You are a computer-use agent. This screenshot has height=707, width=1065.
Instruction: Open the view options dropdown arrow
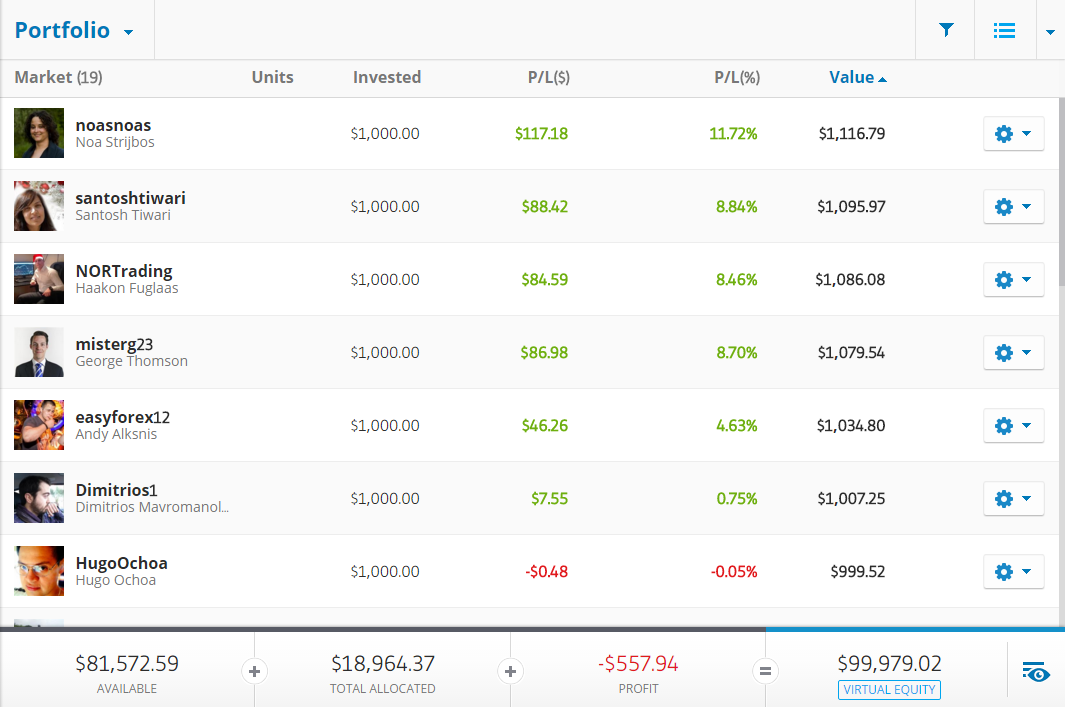[x=1050, y=31]
